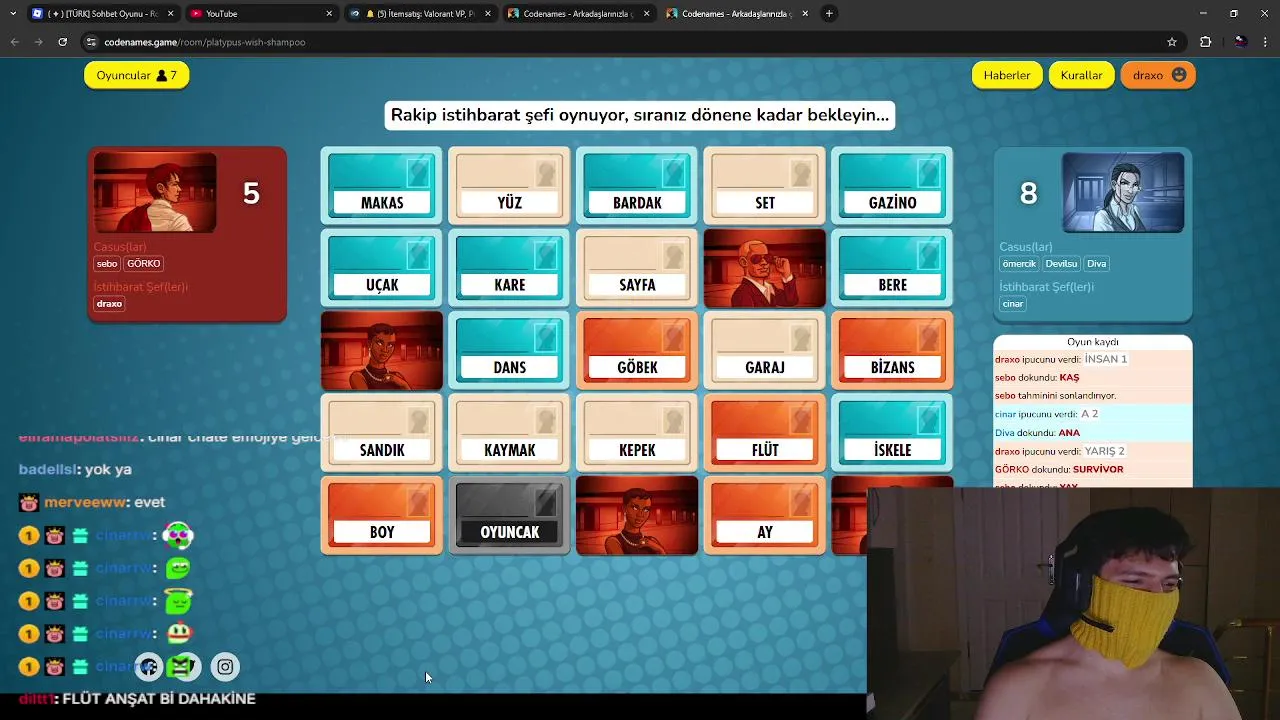
Task: Go back using the browser back arrow
Action: pos(14,42)
